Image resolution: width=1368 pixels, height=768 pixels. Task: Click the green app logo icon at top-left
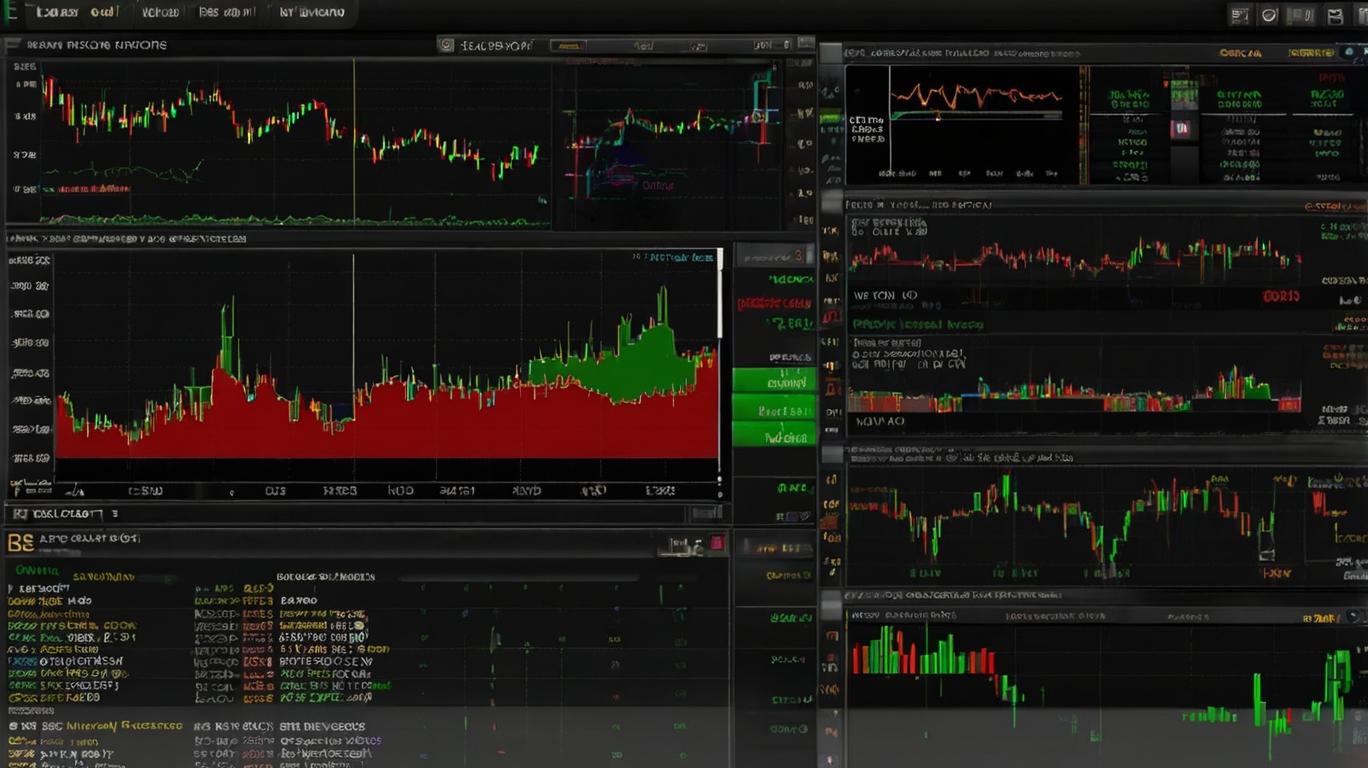(x=8, y=12)
